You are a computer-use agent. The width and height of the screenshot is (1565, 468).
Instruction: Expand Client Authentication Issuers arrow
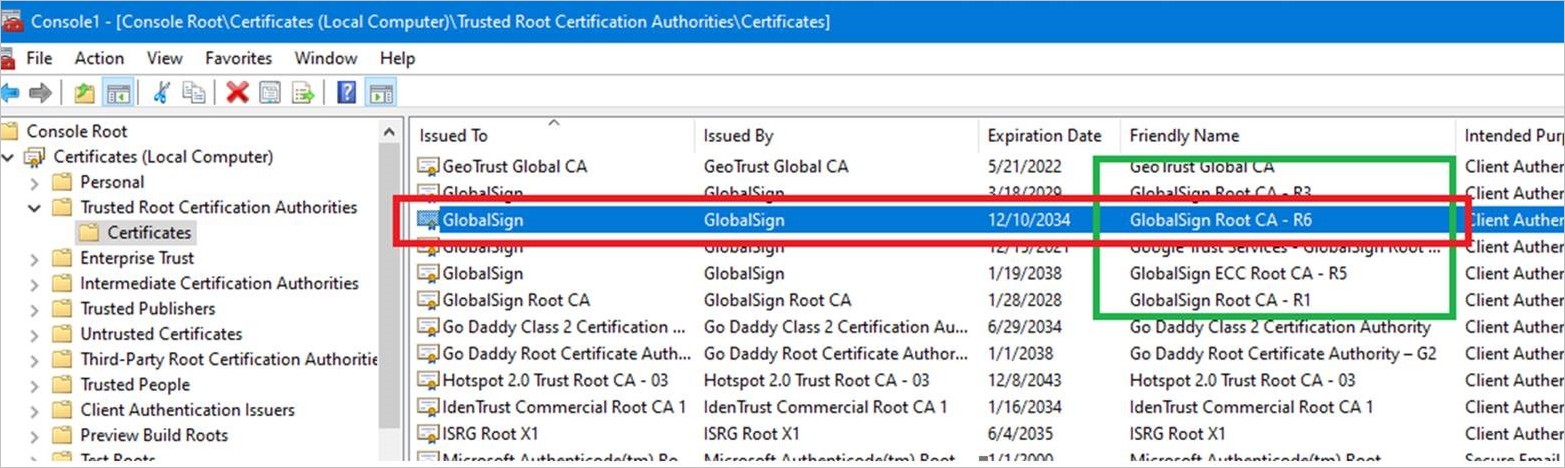click(x=36, y=410)
